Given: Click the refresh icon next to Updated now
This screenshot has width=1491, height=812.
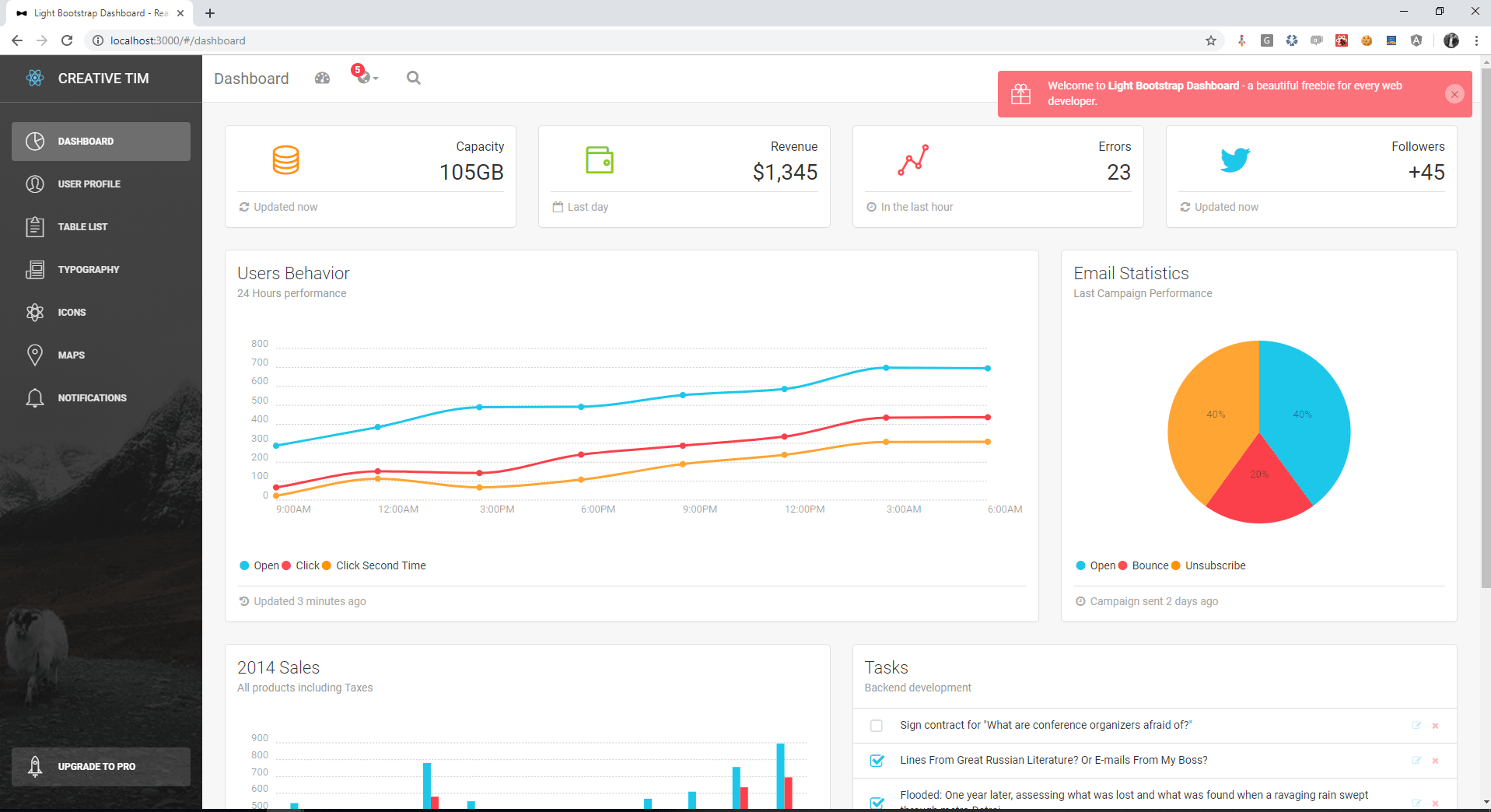Looking at the screenshot, I should point(244,207).
